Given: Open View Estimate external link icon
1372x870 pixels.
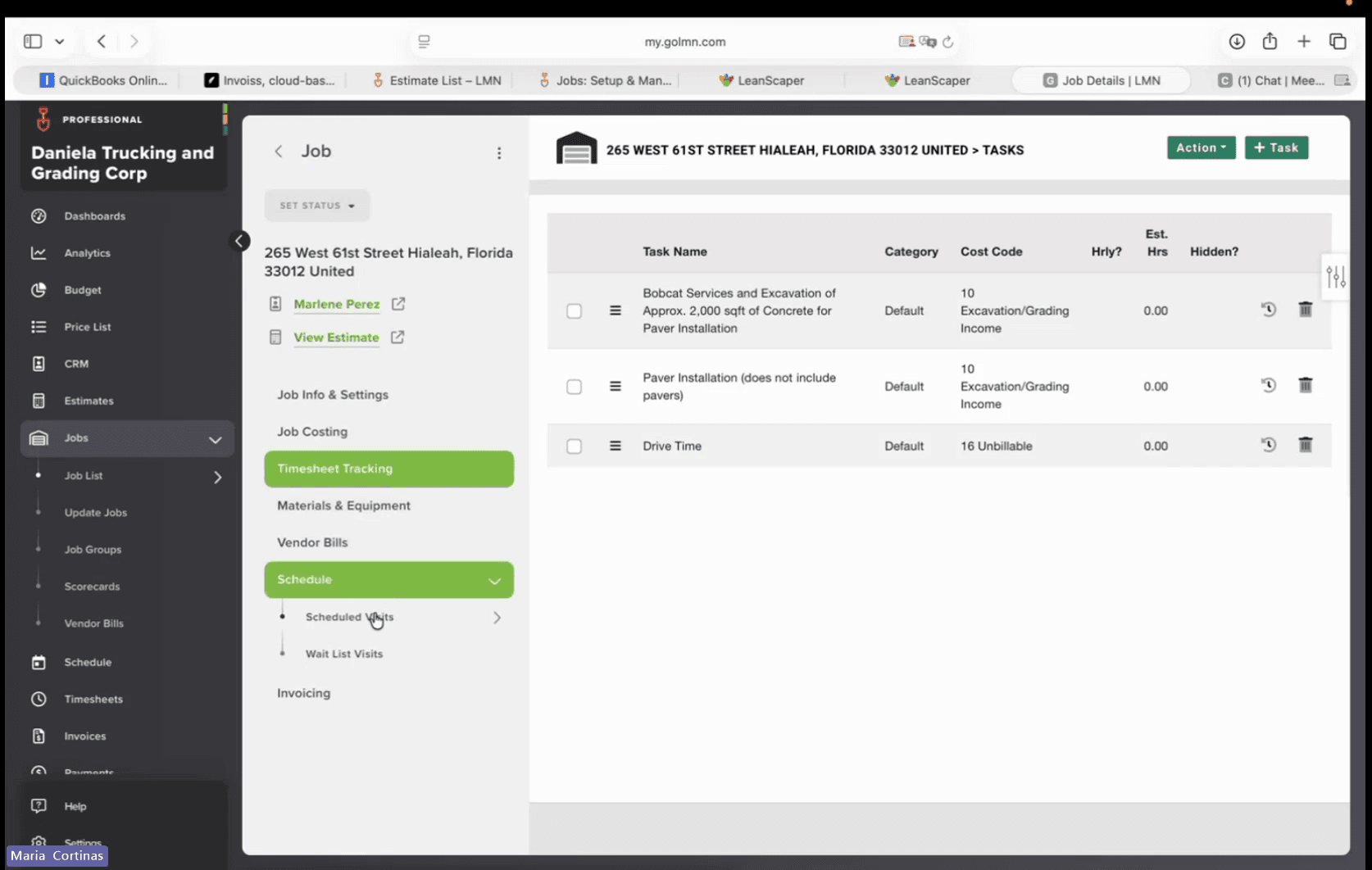Looking at the screenshot, I should click(x=398, y=337).
